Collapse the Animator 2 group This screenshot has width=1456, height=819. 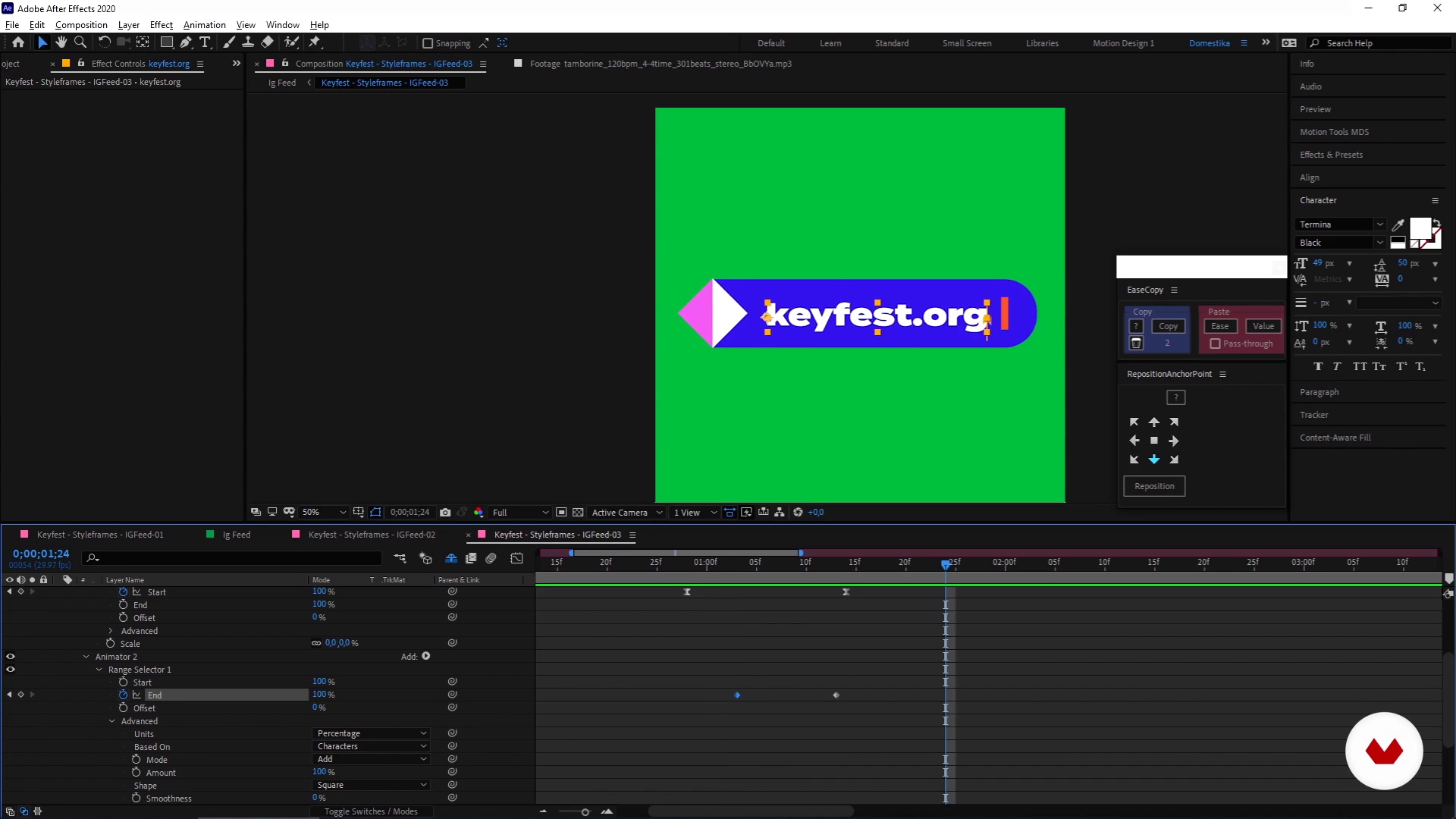pyautogui.click(x=86, y=657)
